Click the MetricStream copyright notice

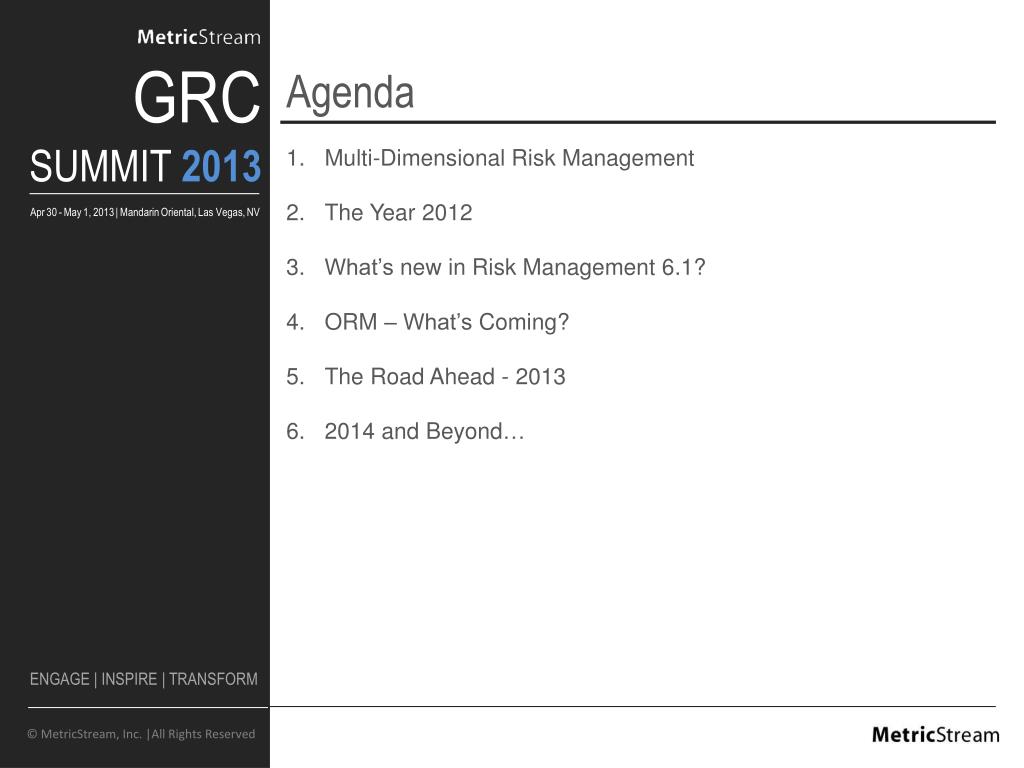click(141, 734)
